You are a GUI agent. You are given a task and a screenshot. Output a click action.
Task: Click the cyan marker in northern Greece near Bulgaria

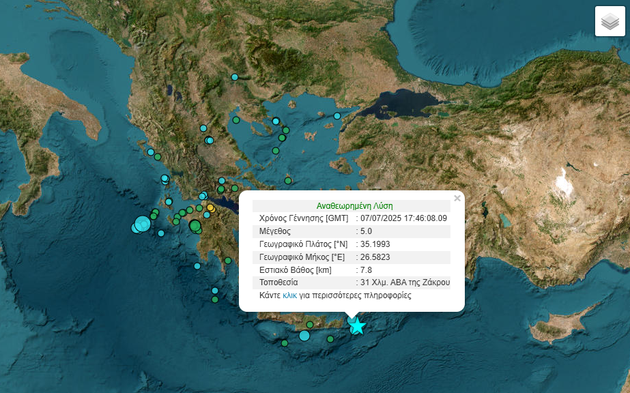[x=235, y=77]
